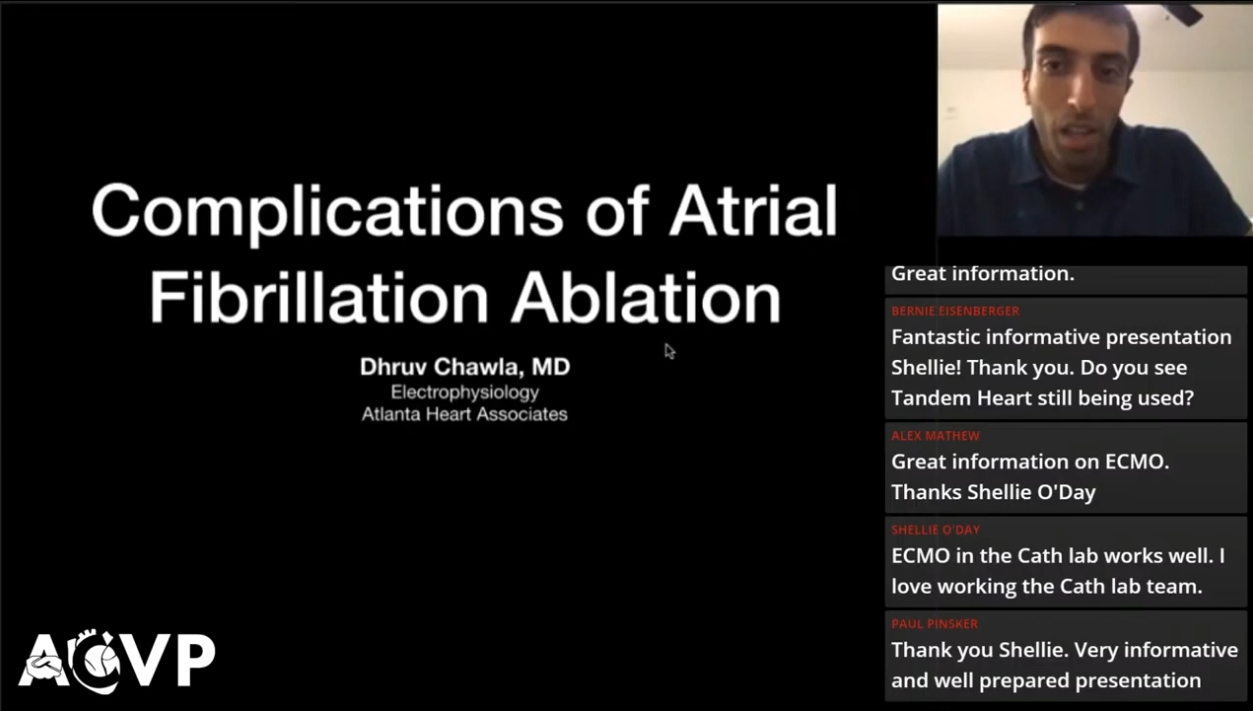Screen dimensions: 1253x711
Task: Select Alex Mathew's 'Great information on ECMO' message
Action: click(x=1030, y=477)
